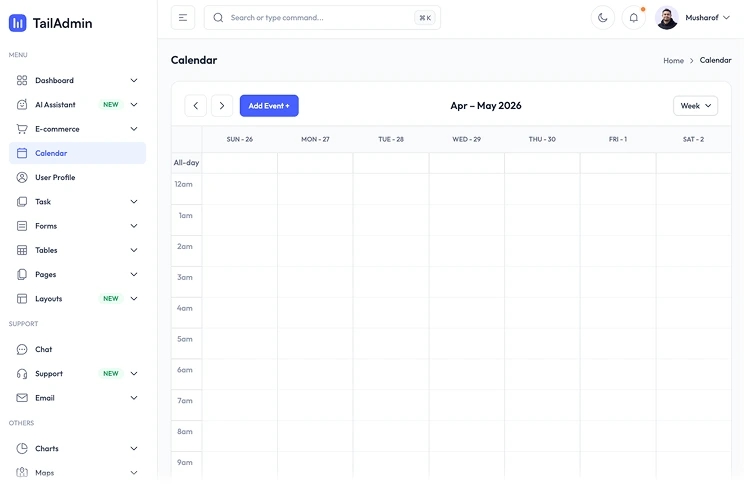This screenshot has height=496, width=744.
Task: Click the Layouts icon in sidebar
Action: [22, 299]
